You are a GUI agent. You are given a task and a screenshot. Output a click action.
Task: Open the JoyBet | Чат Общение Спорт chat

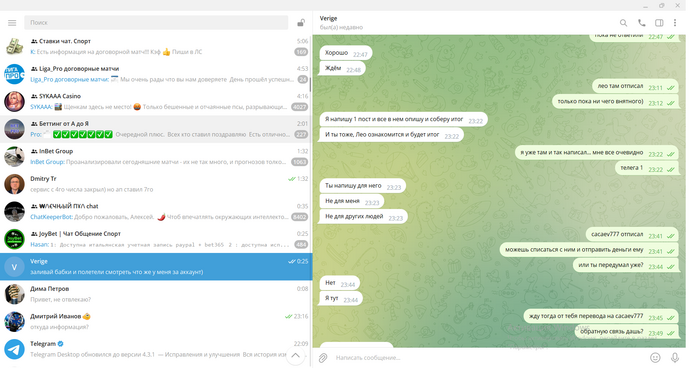click(155, 239)
